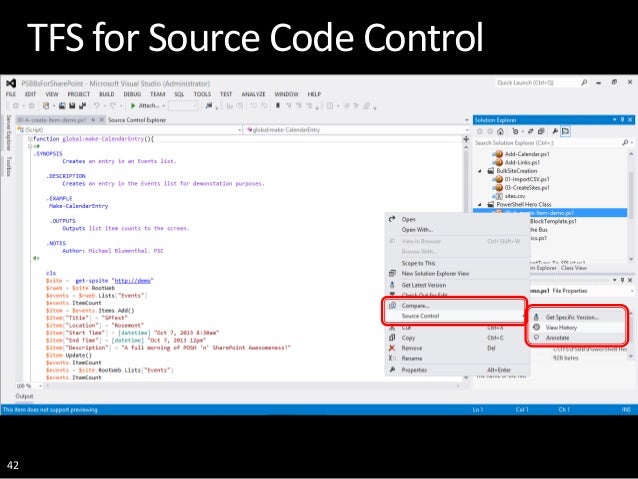Pin the Properties panel with pushpin

(622, 280)
